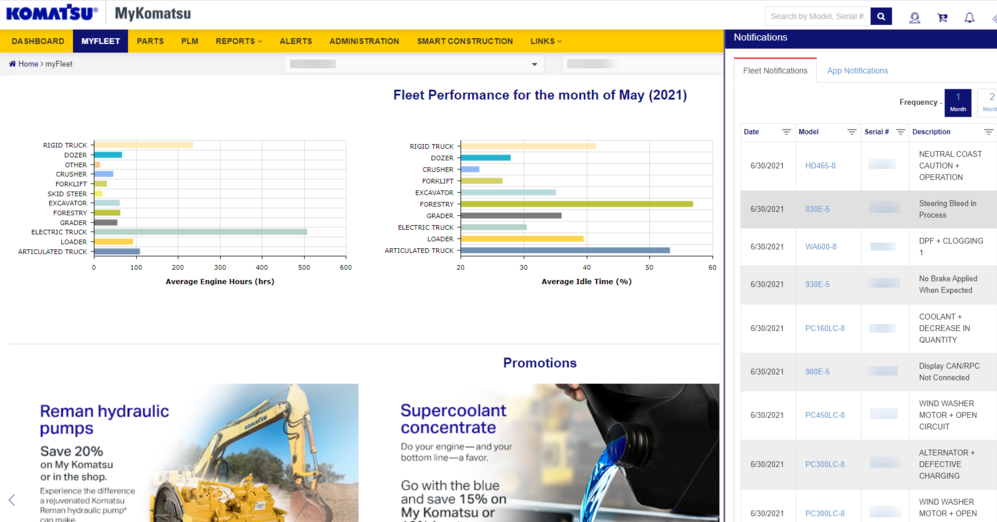Open the ALERTS menu item
997x522 pixels.
click(296, 41)
